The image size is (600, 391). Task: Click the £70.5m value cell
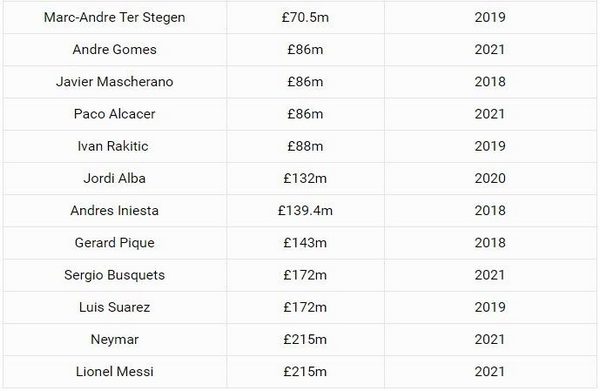coord(305,17)
